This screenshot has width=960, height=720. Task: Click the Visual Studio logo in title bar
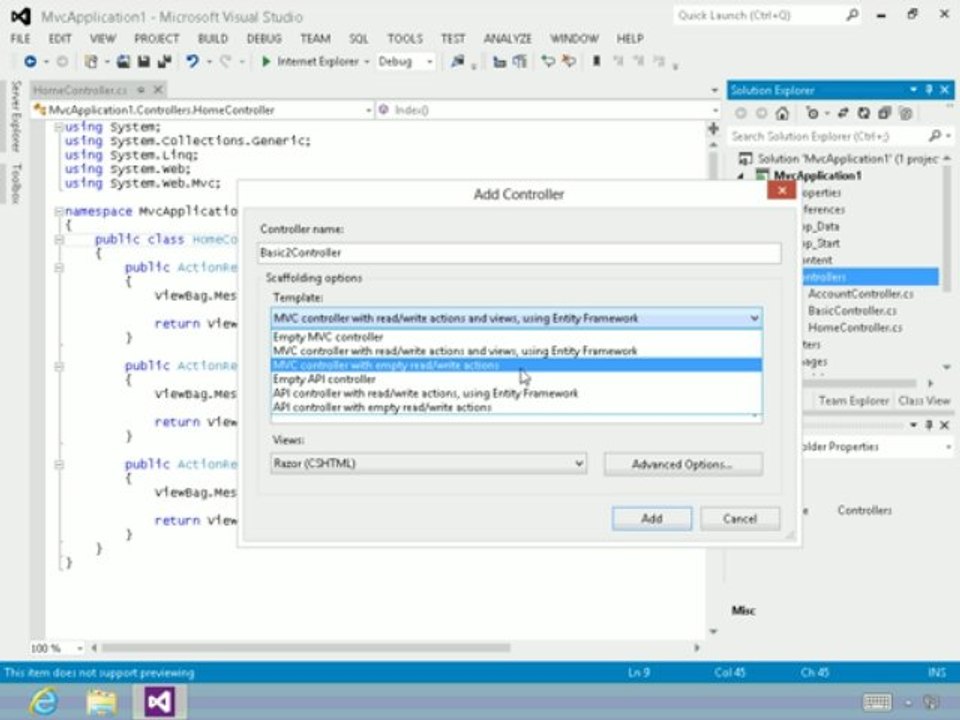[x=21, y=17]
